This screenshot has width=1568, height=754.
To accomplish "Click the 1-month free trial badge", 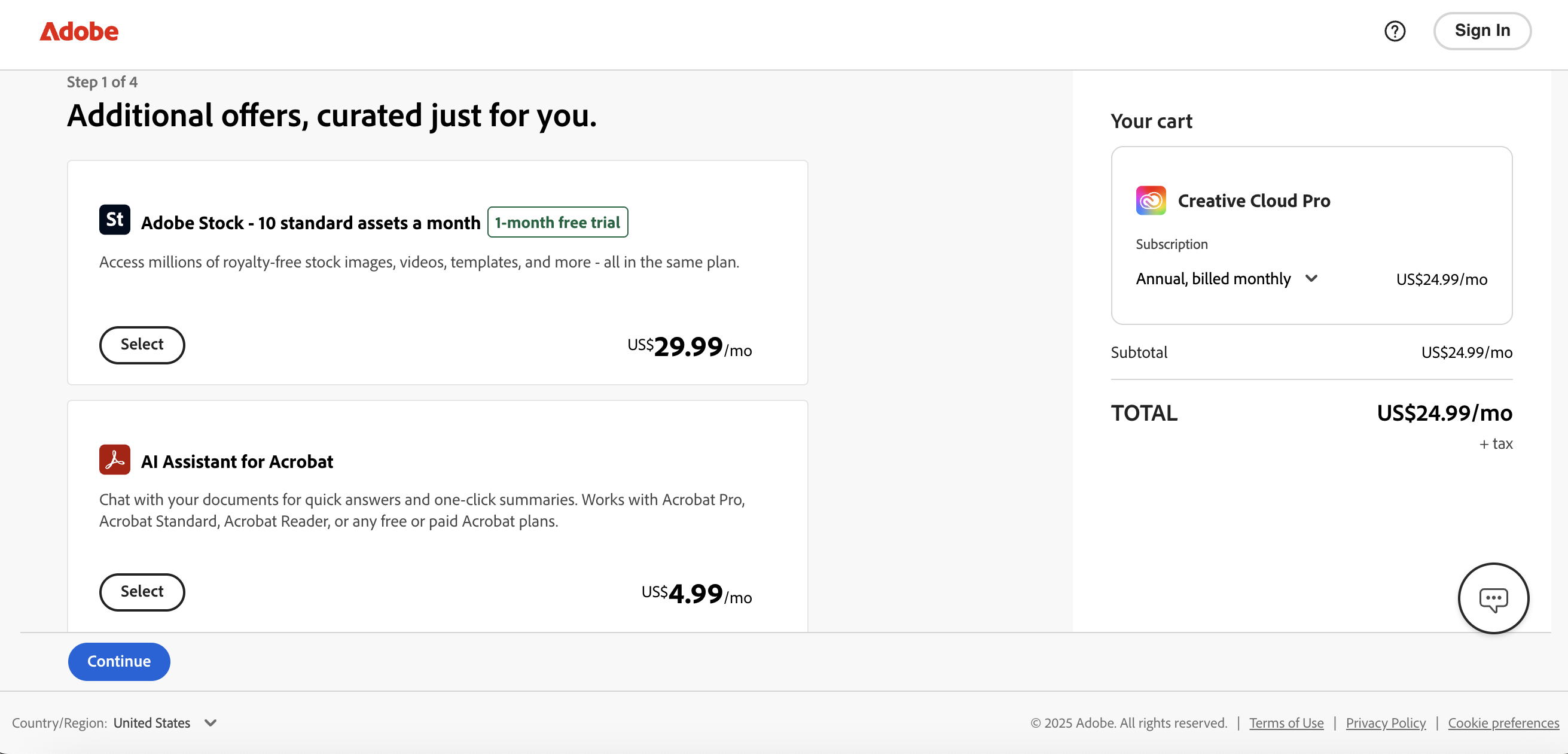I will (557, 222).
